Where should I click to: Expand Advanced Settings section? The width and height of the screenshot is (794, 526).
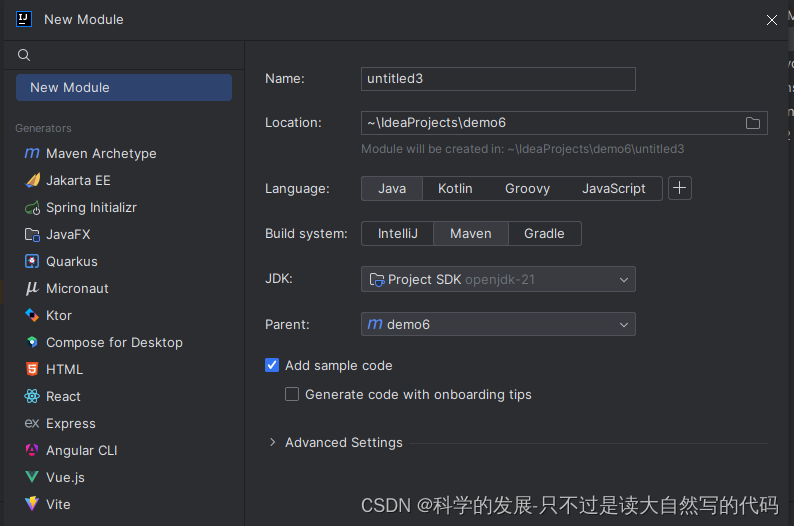point(272,442)
